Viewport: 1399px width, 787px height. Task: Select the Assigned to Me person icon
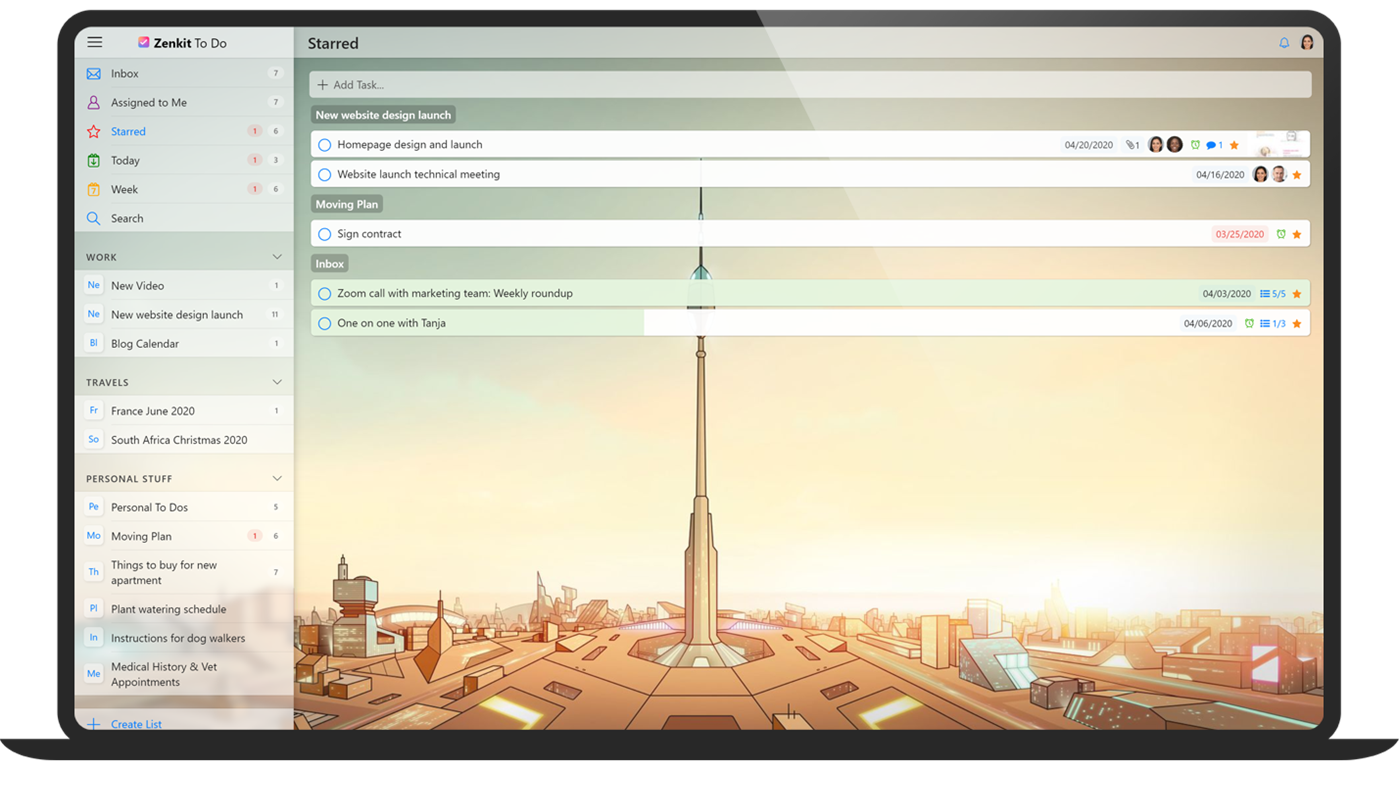[93, 101]
